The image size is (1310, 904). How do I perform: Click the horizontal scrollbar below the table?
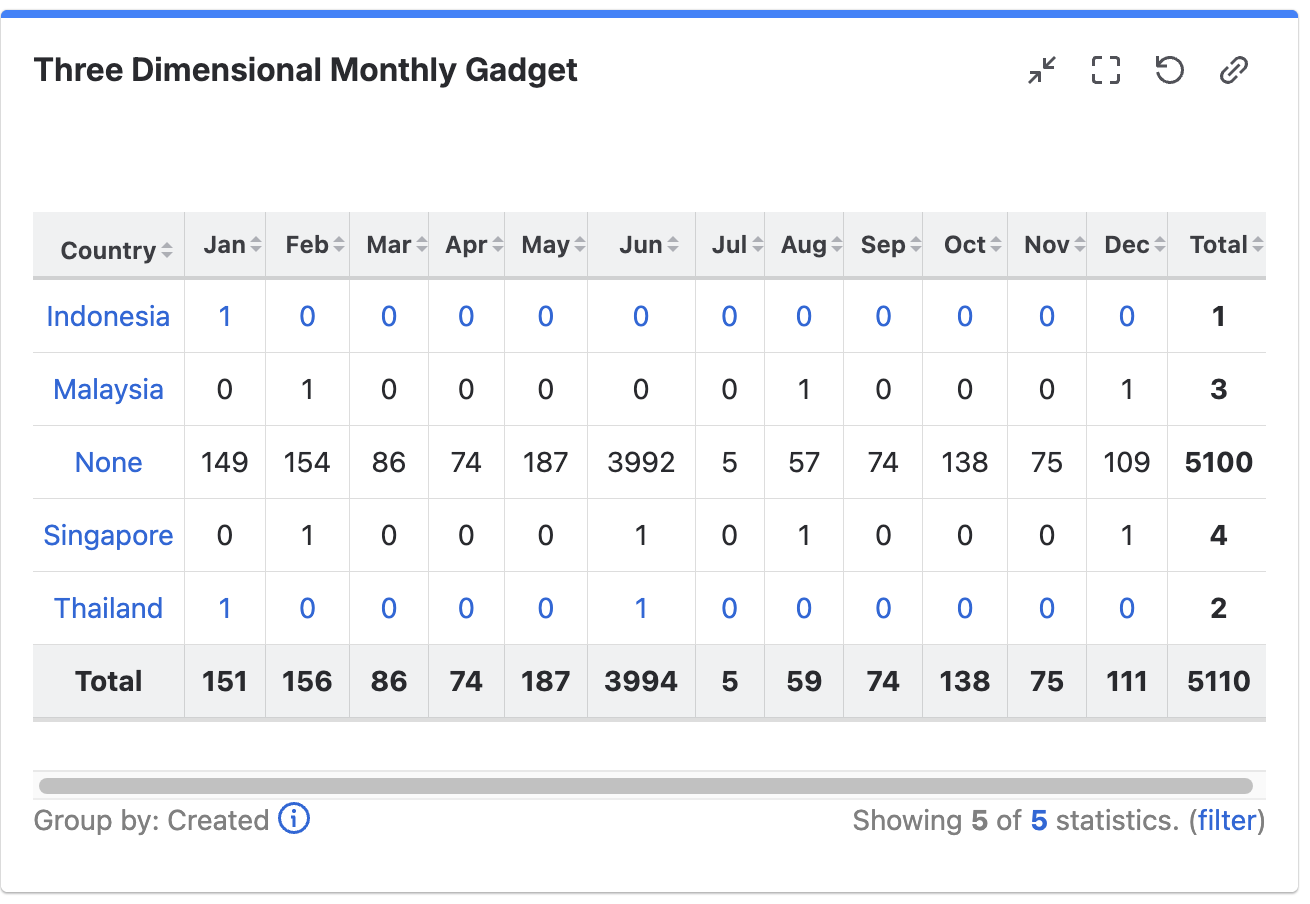(646, 786)
